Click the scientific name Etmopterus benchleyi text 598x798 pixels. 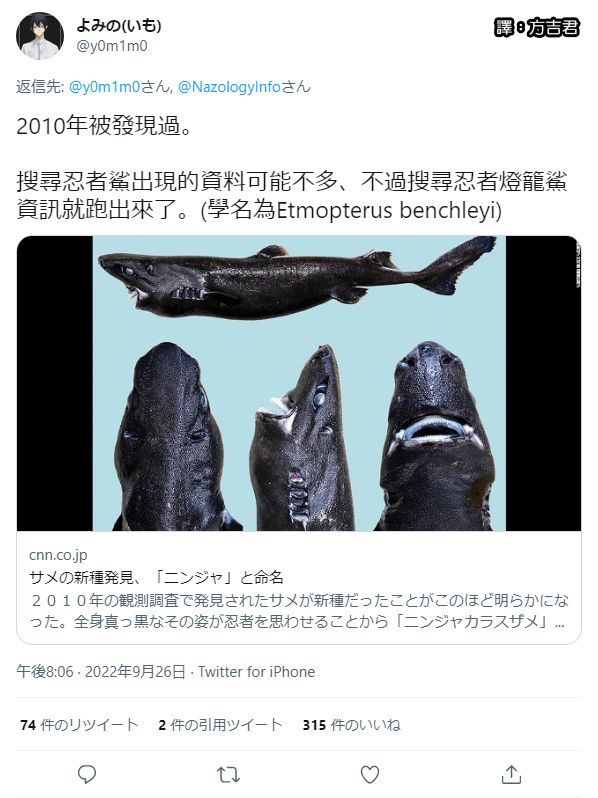point(385,210)
